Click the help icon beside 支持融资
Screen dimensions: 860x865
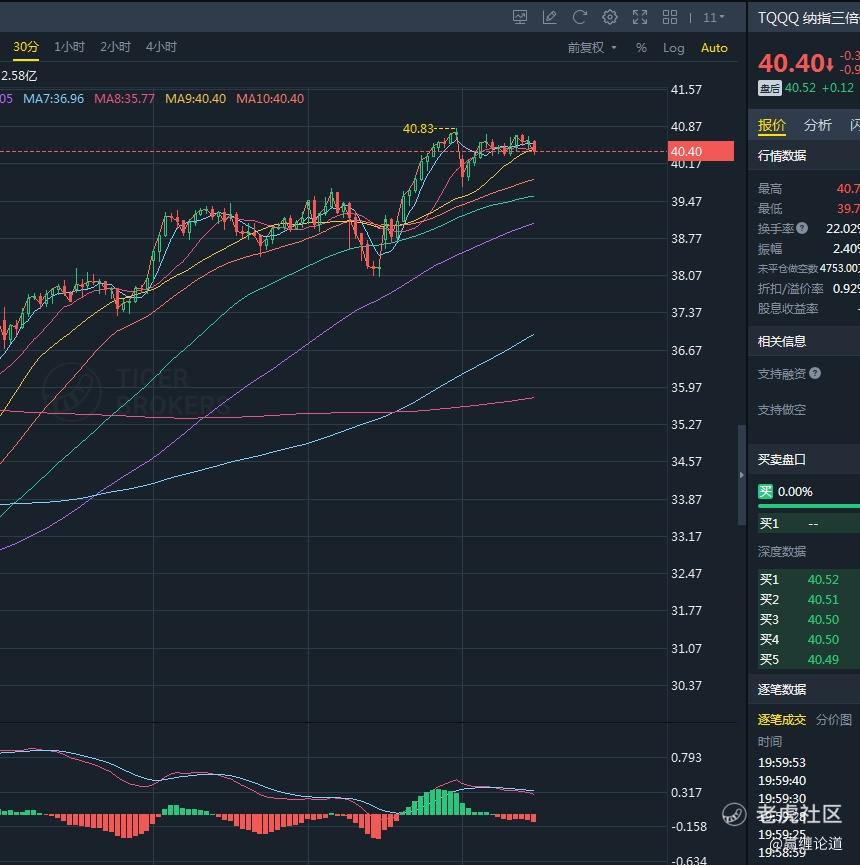coord(815,373)
